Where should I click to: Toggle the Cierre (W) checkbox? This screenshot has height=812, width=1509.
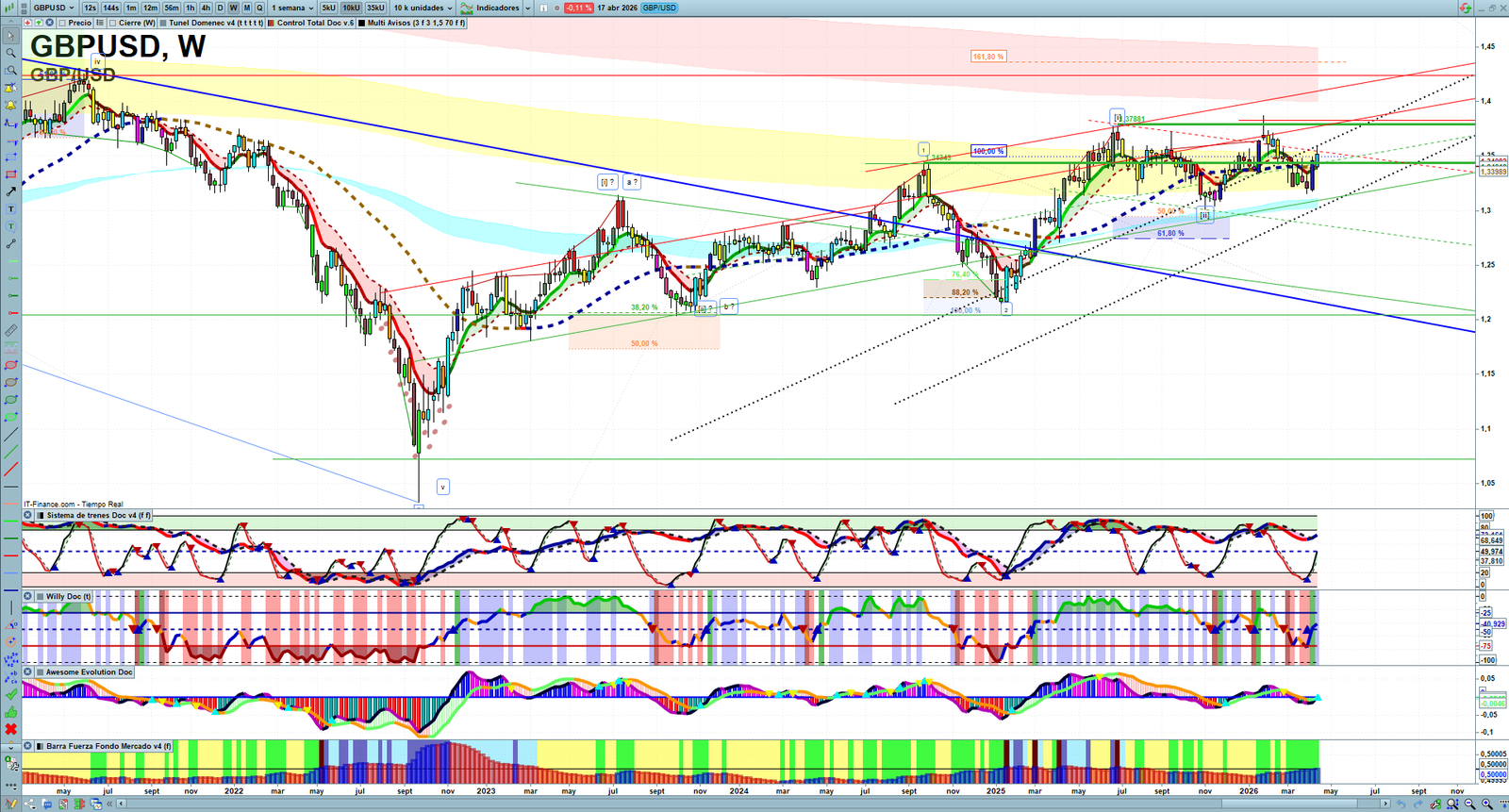113,23
